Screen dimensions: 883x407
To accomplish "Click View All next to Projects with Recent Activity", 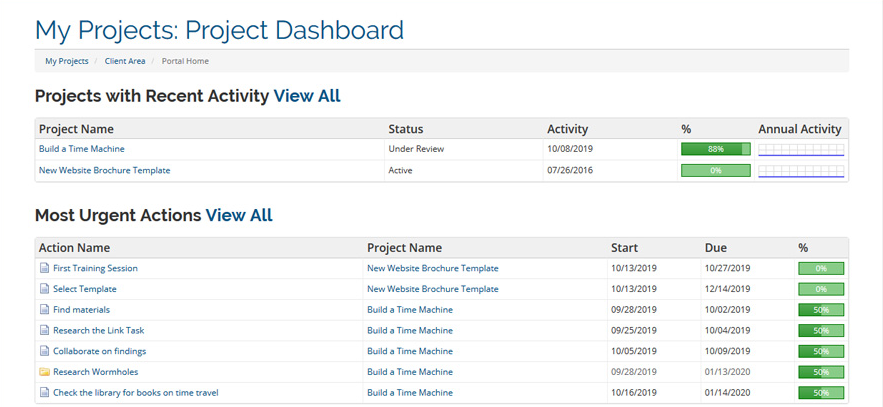I will tap(307, 96).
